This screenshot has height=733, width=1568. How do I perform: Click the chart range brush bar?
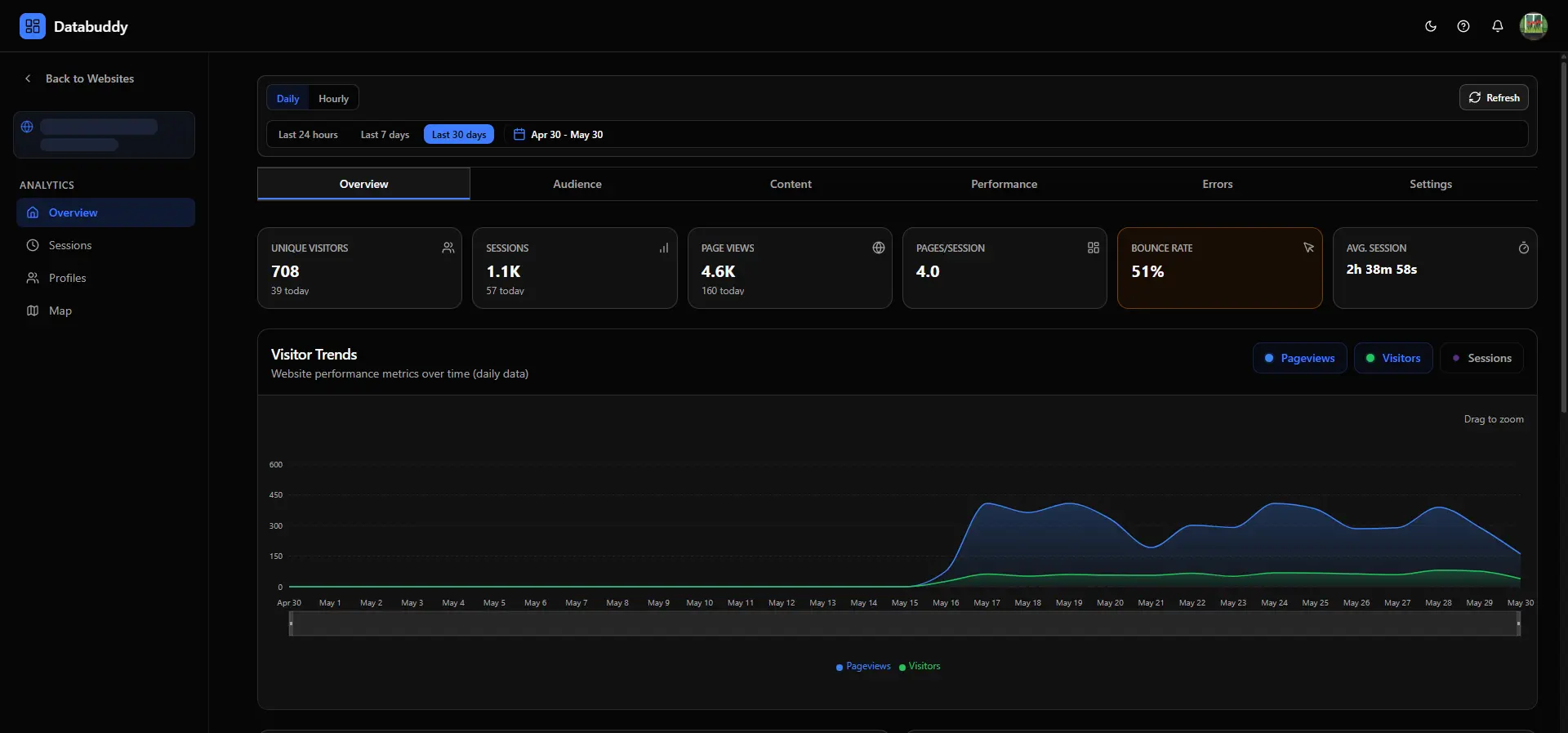point(905,623)
